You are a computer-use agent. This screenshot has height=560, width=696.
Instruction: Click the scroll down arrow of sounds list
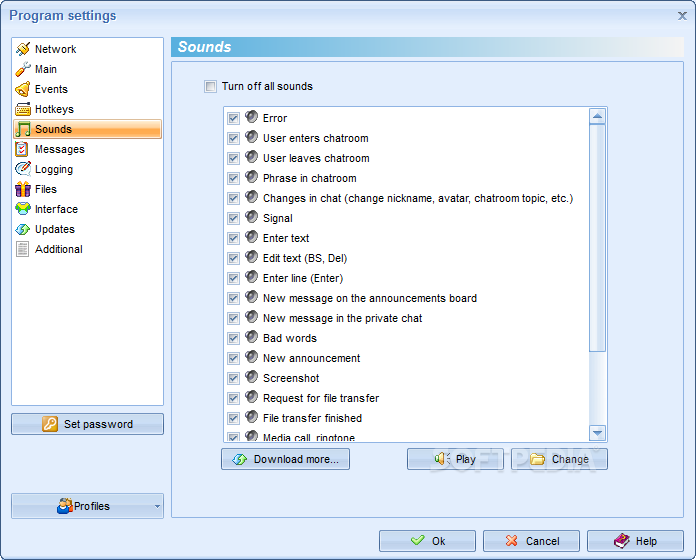[x=597, y=433]
